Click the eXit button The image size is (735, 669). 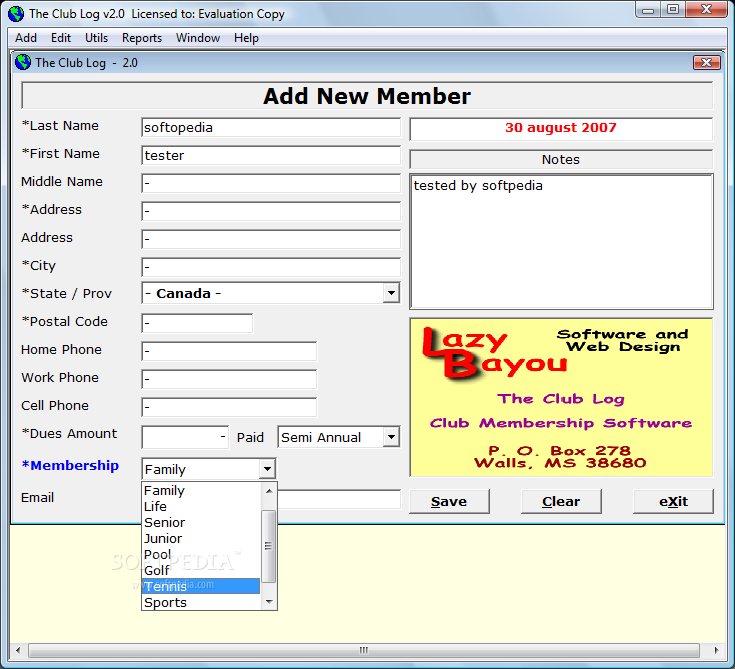[673, 502]
